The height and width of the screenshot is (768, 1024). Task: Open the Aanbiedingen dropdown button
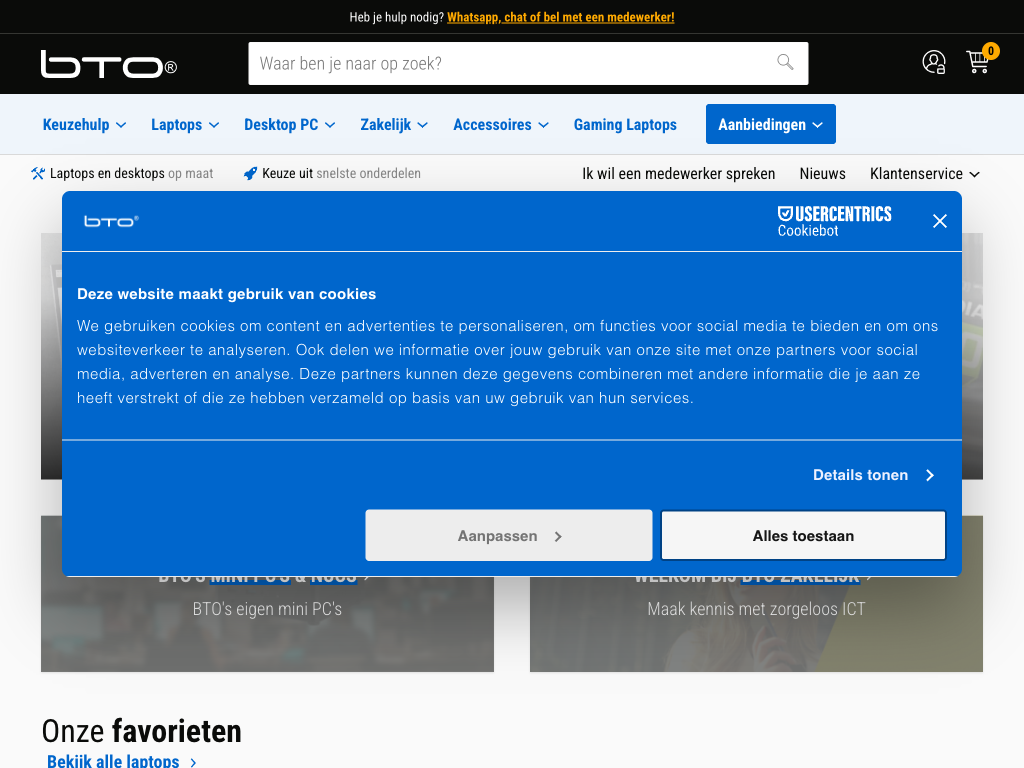(x=771, y=124)
